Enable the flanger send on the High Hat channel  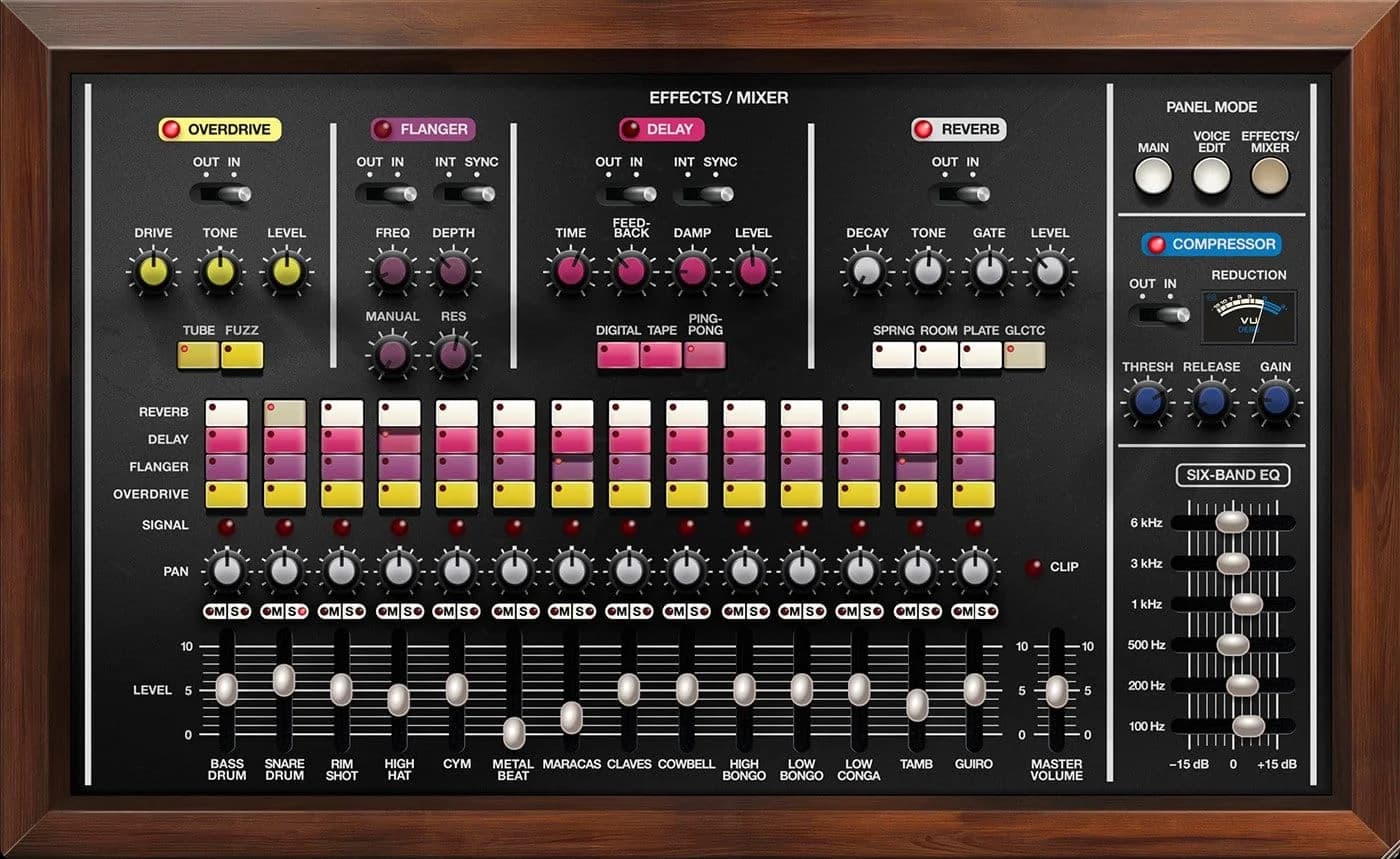pyautogui.click(x=398, y=466)
